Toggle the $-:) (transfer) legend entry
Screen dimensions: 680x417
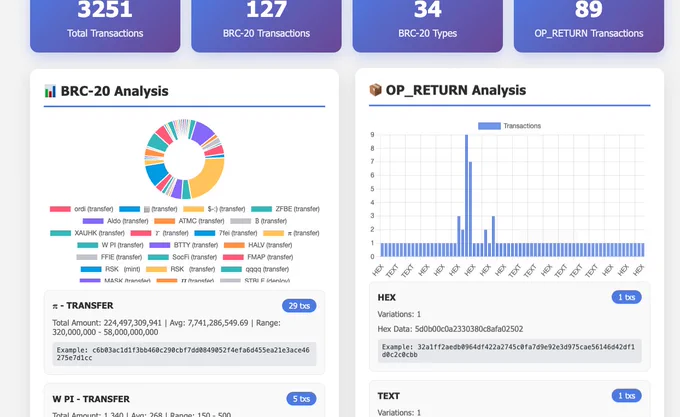[214, 209]
